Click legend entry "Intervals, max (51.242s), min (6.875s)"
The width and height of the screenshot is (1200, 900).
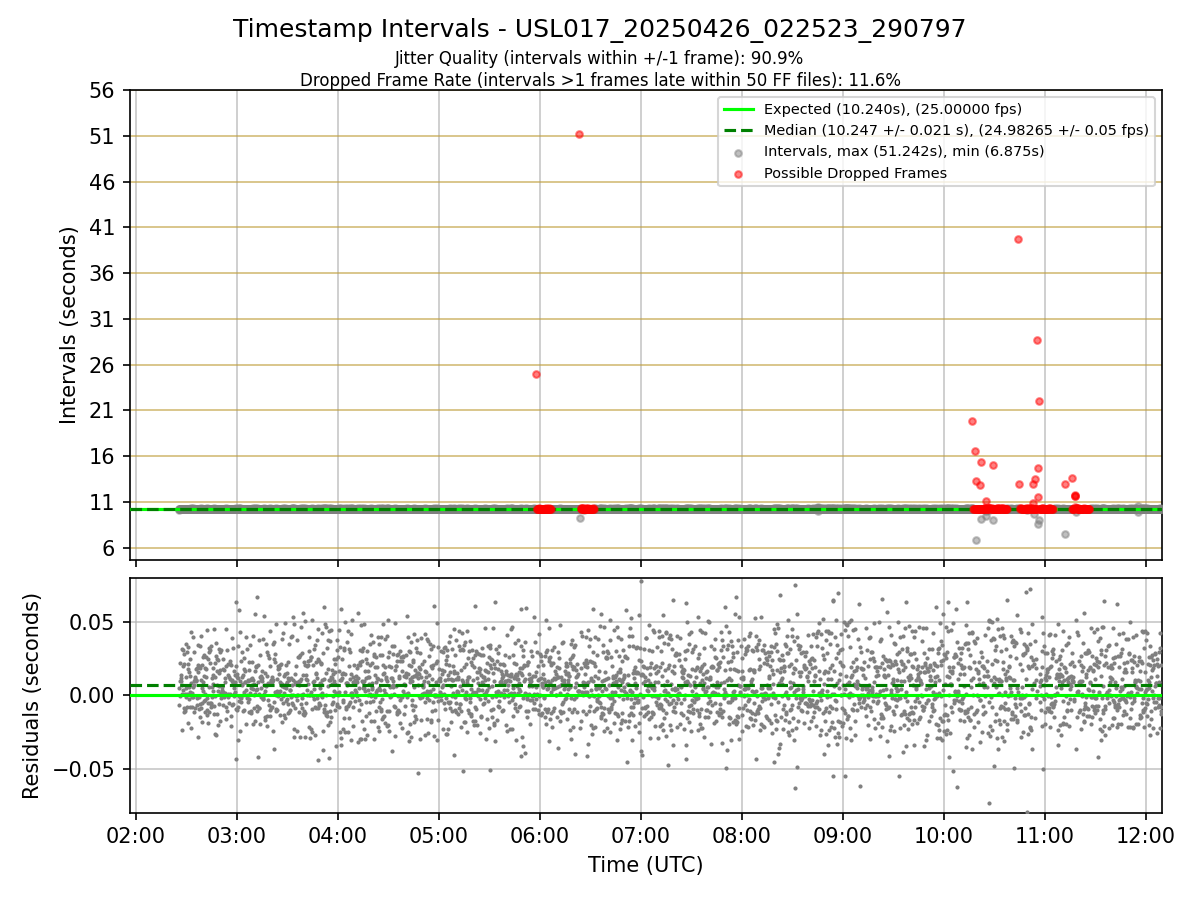[x=904, y=151]
